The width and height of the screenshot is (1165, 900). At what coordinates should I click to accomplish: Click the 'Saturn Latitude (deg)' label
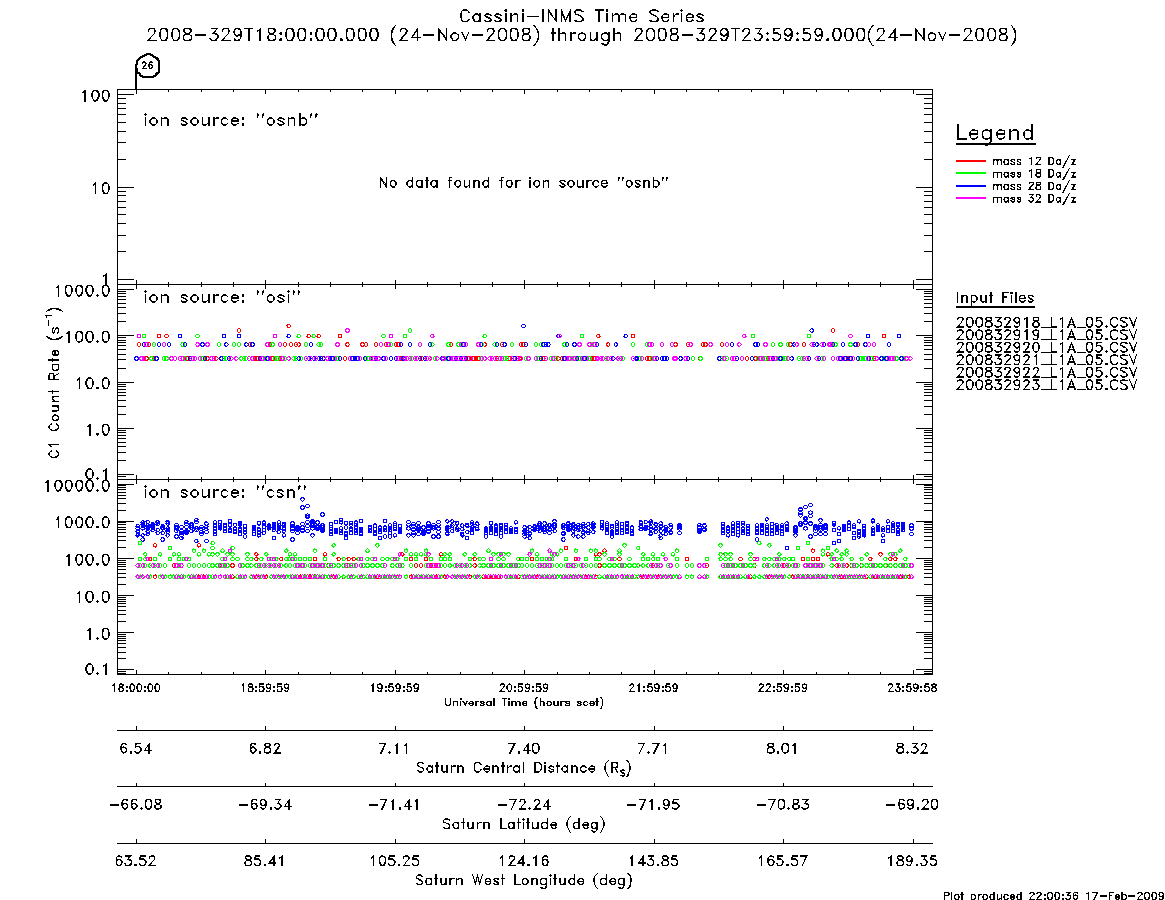click(x=524, y=824)
